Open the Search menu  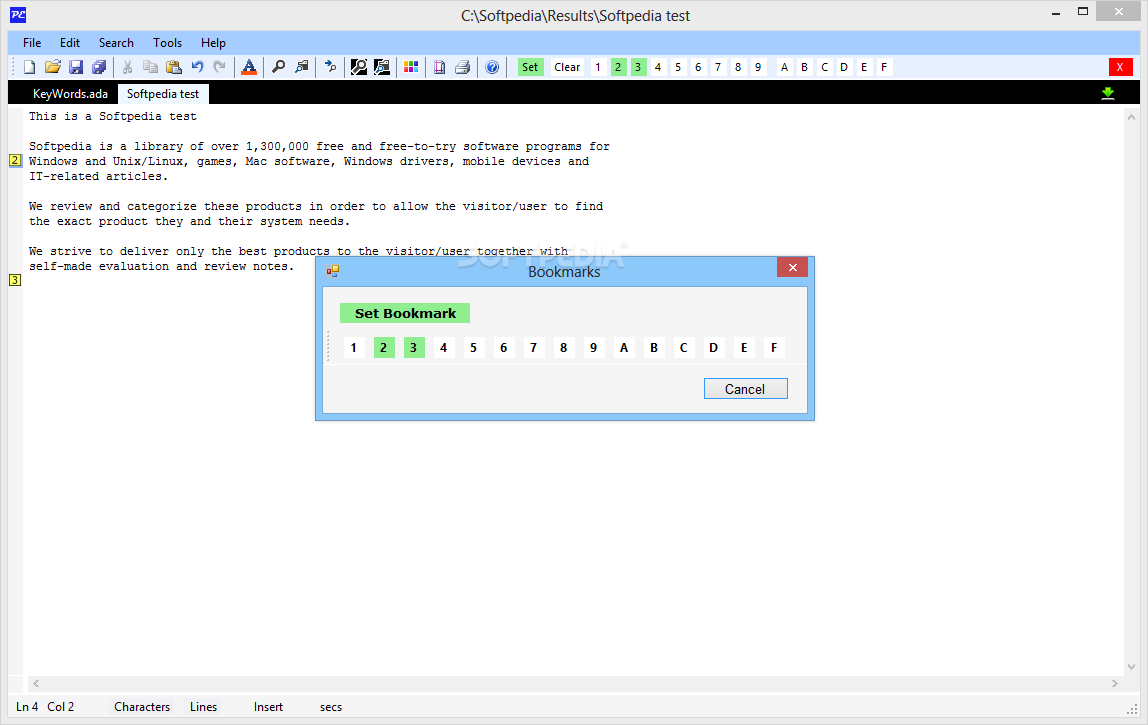[x=116, y=42]
